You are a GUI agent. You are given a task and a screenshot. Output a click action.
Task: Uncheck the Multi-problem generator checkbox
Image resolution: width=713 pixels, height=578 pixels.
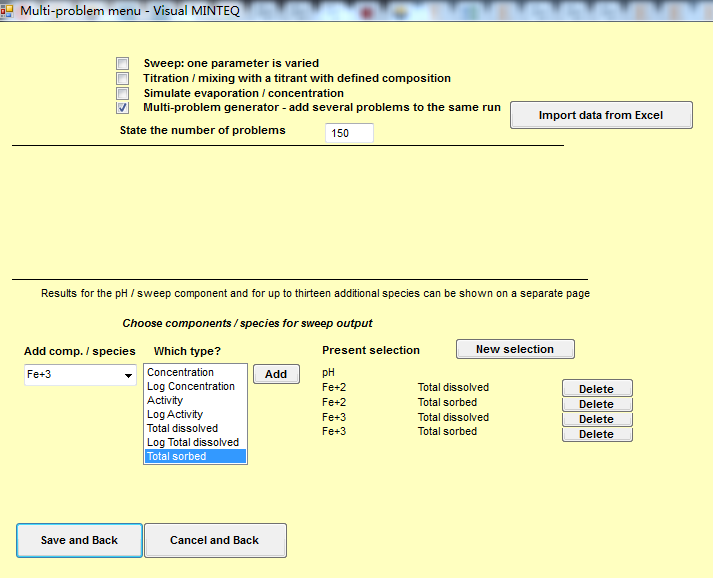(122, 108)
